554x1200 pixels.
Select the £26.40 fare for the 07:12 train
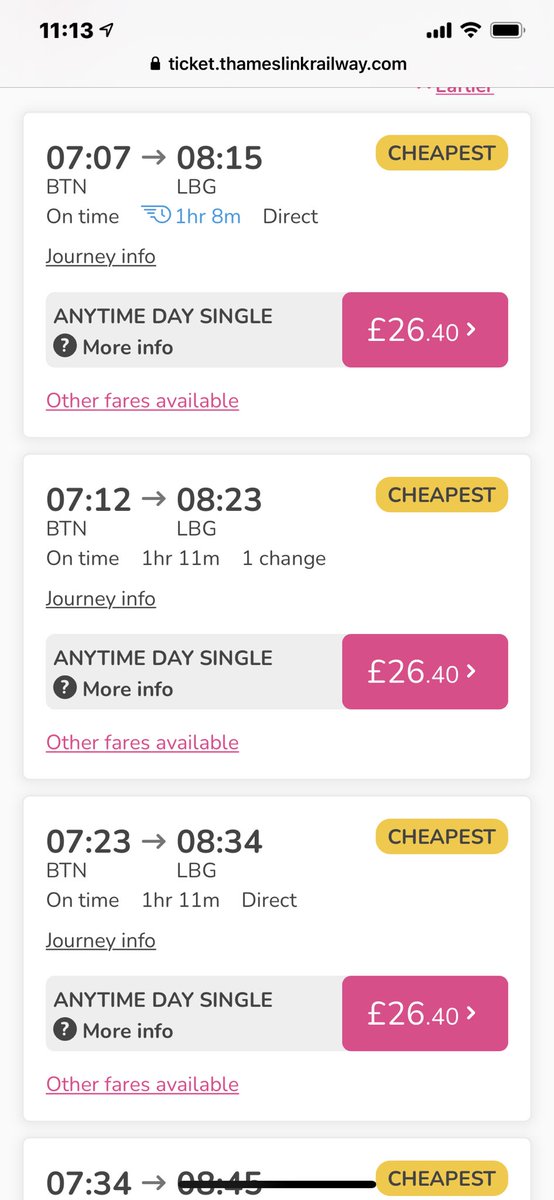pyautogui.click(x=425, y=672)
